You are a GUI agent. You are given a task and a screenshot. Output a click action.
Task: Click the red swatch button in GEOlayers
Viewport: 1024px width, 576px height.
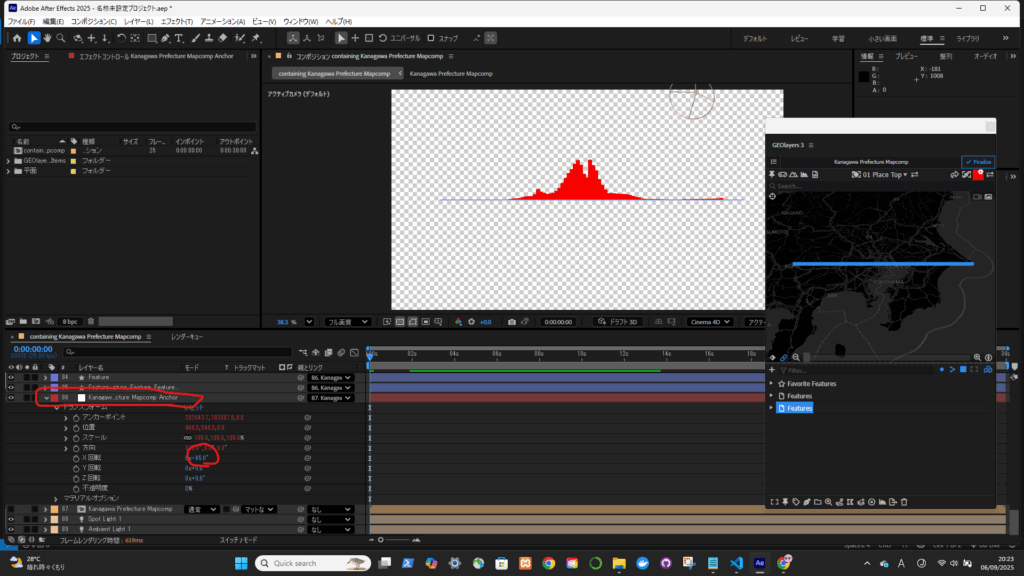[979, 174]
